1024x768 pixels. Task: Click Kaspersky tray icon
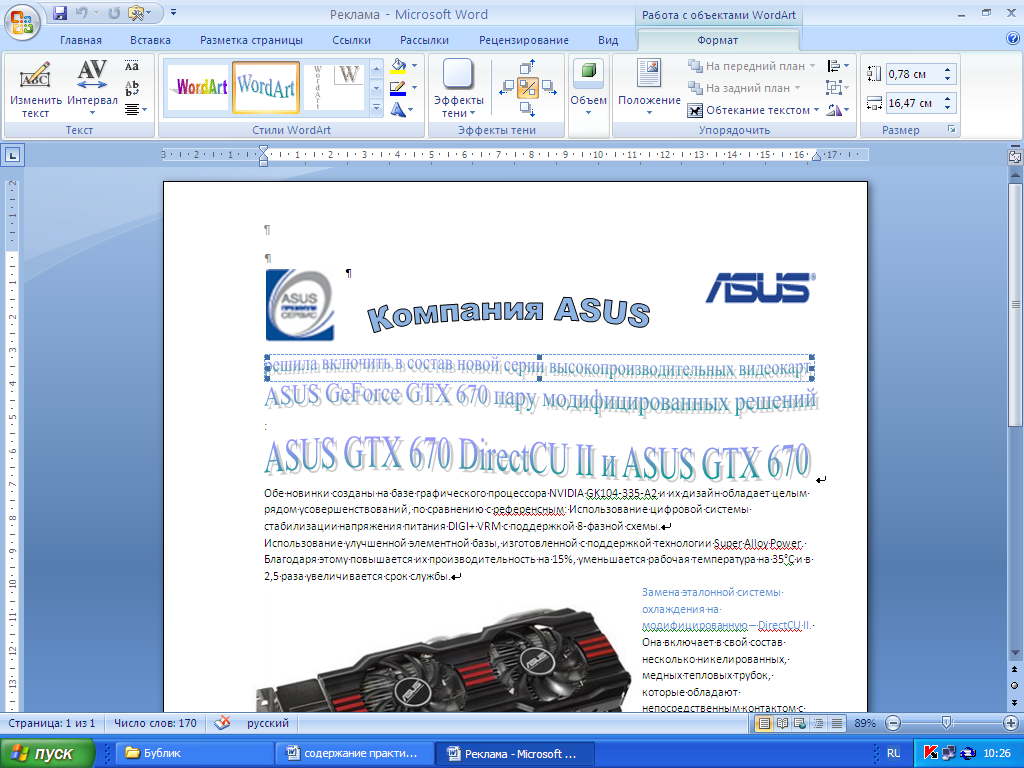point(931,753)
